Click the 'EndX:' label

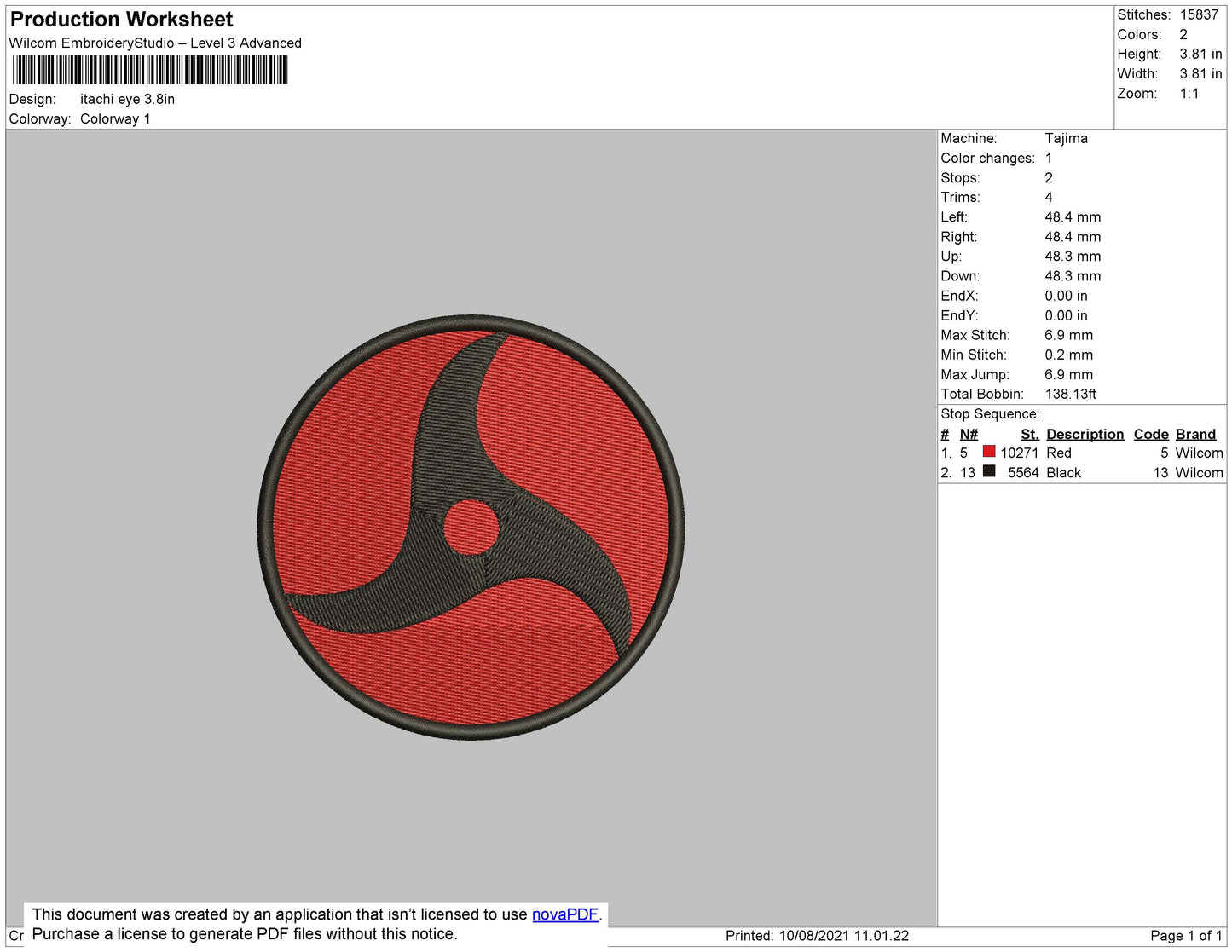[959, 296]
